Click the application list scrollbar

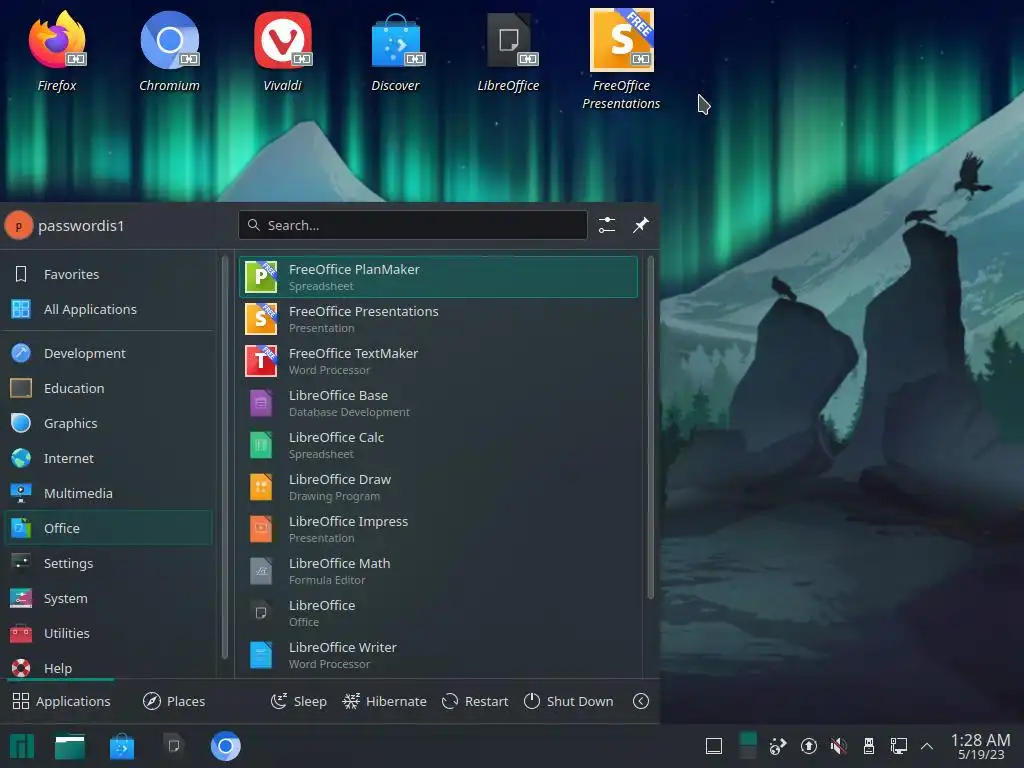[650, 428]
